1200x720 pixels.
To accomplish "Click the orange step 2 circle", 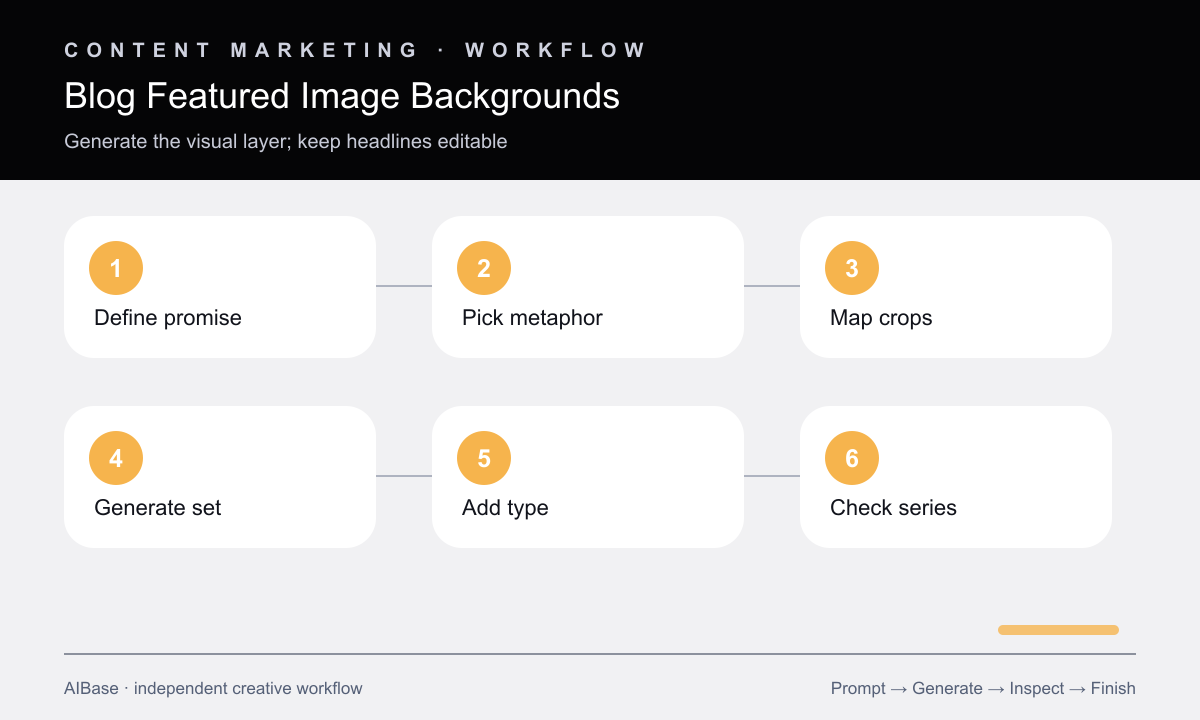I will pos(484,268).
